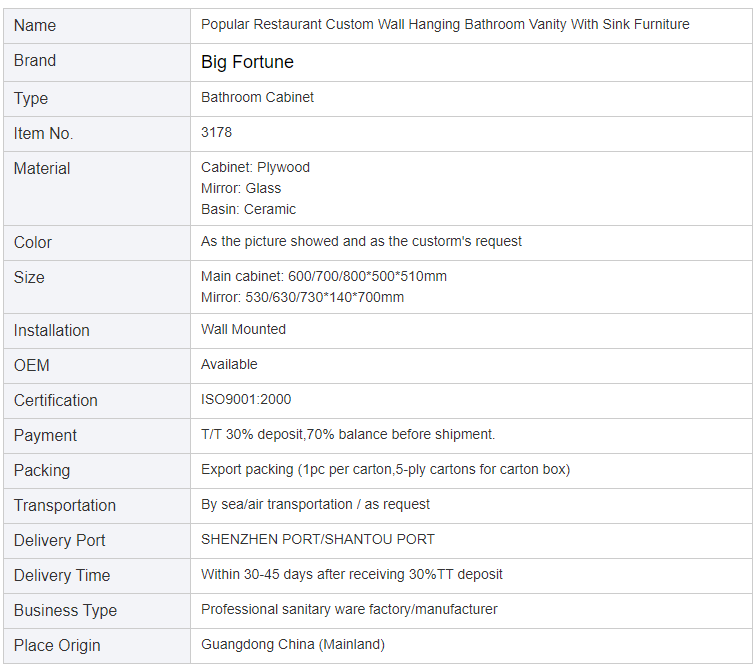Select the product name text
Image resolution: width=755 pixels, height=668 pixels.
click(445, 25)
